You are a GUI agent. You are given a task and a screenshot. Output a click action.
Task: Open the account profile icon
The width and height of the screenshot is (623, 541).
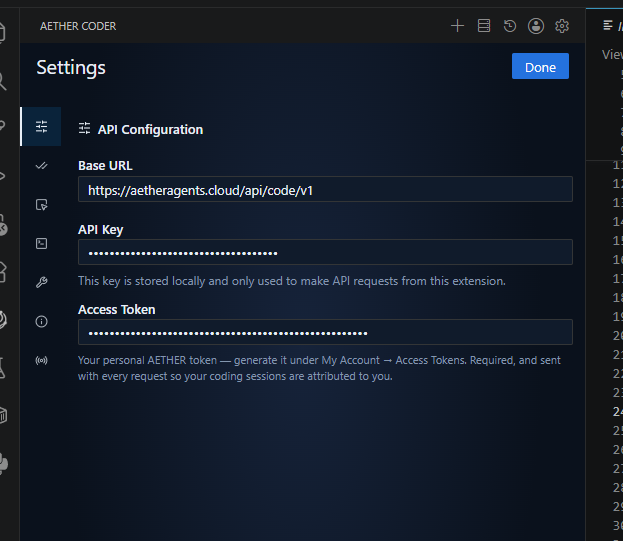tap(536, 26)
